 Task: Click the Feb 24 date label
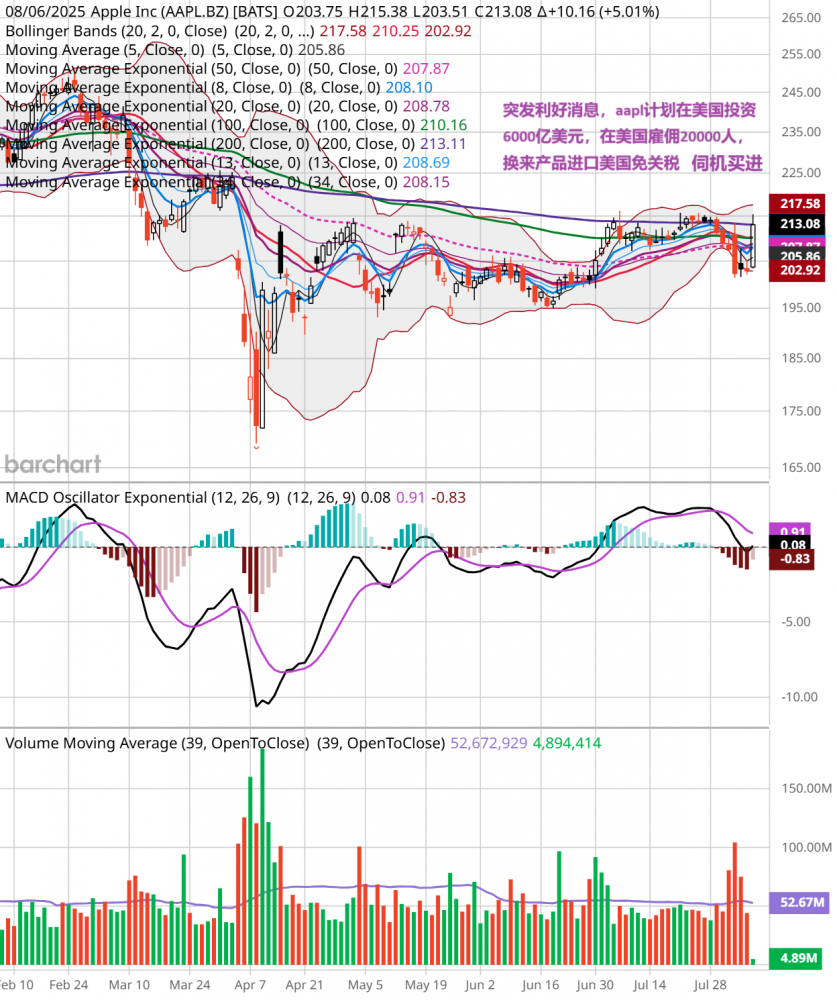[68, 985]
